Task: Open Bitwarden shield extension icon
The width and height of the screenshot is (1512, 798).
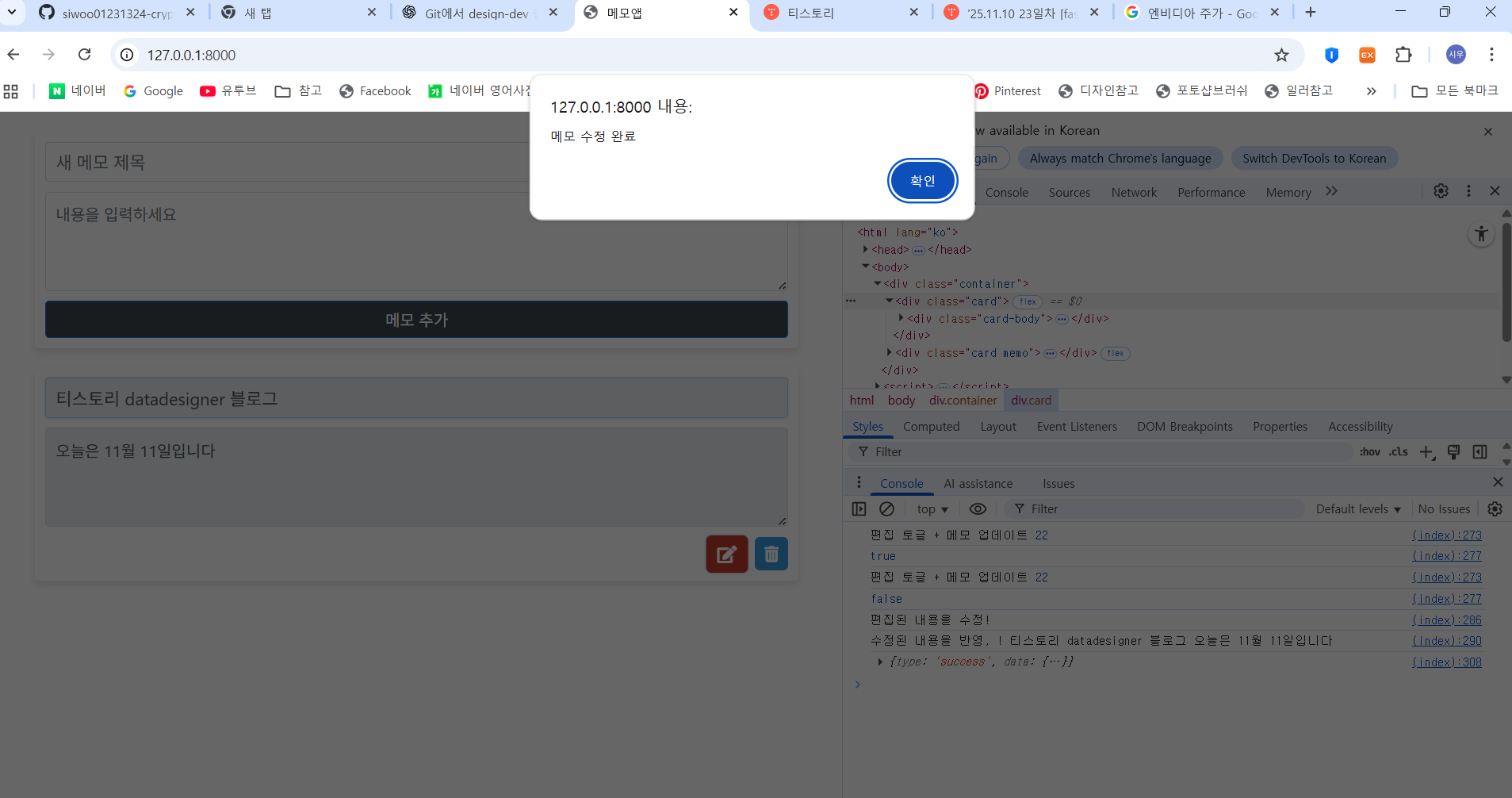Action: pyautogui.click(x=1331, y=55)
